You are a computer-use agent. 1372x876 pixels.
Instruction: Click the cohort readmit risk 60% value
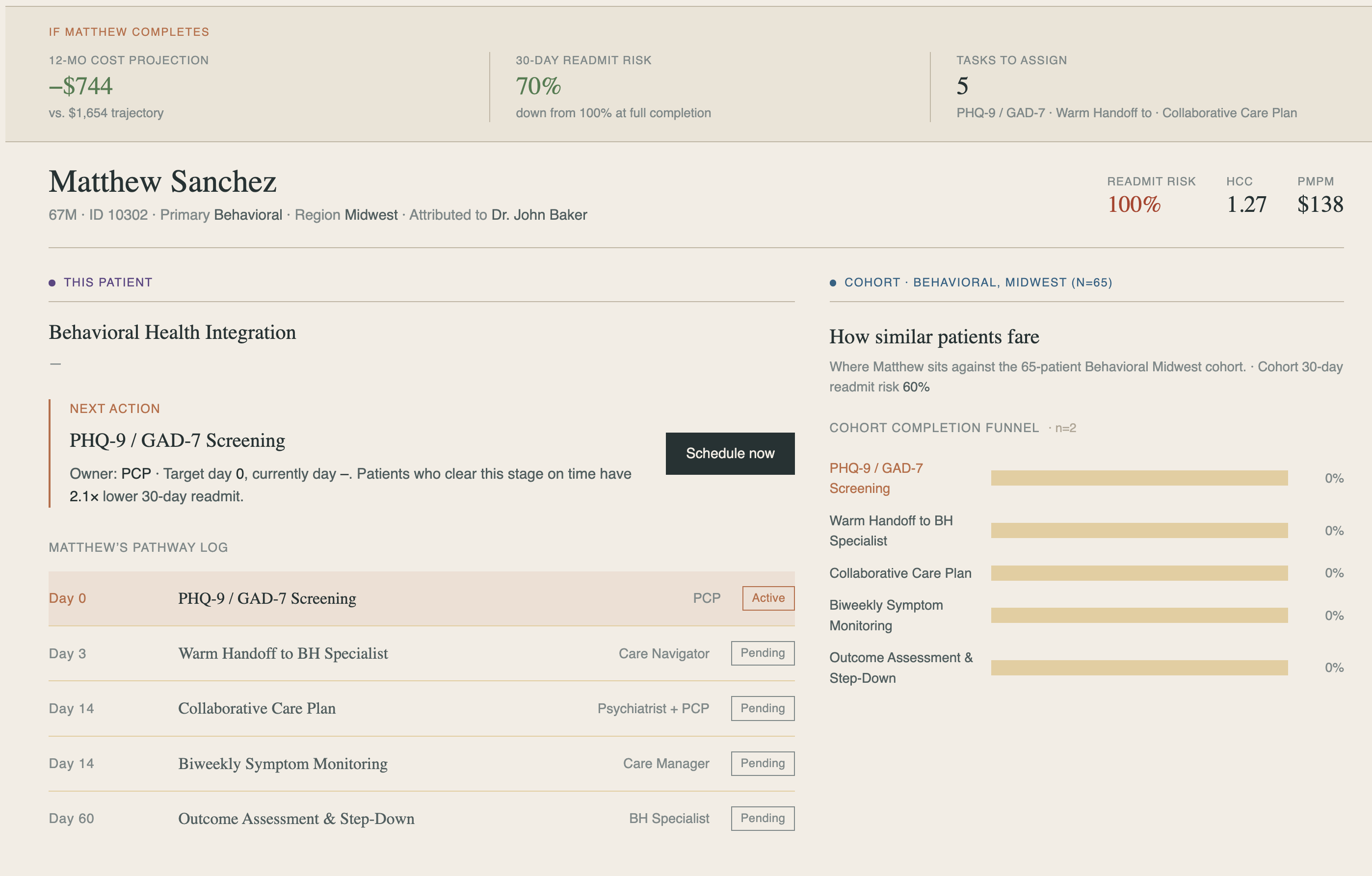point(916,386)
